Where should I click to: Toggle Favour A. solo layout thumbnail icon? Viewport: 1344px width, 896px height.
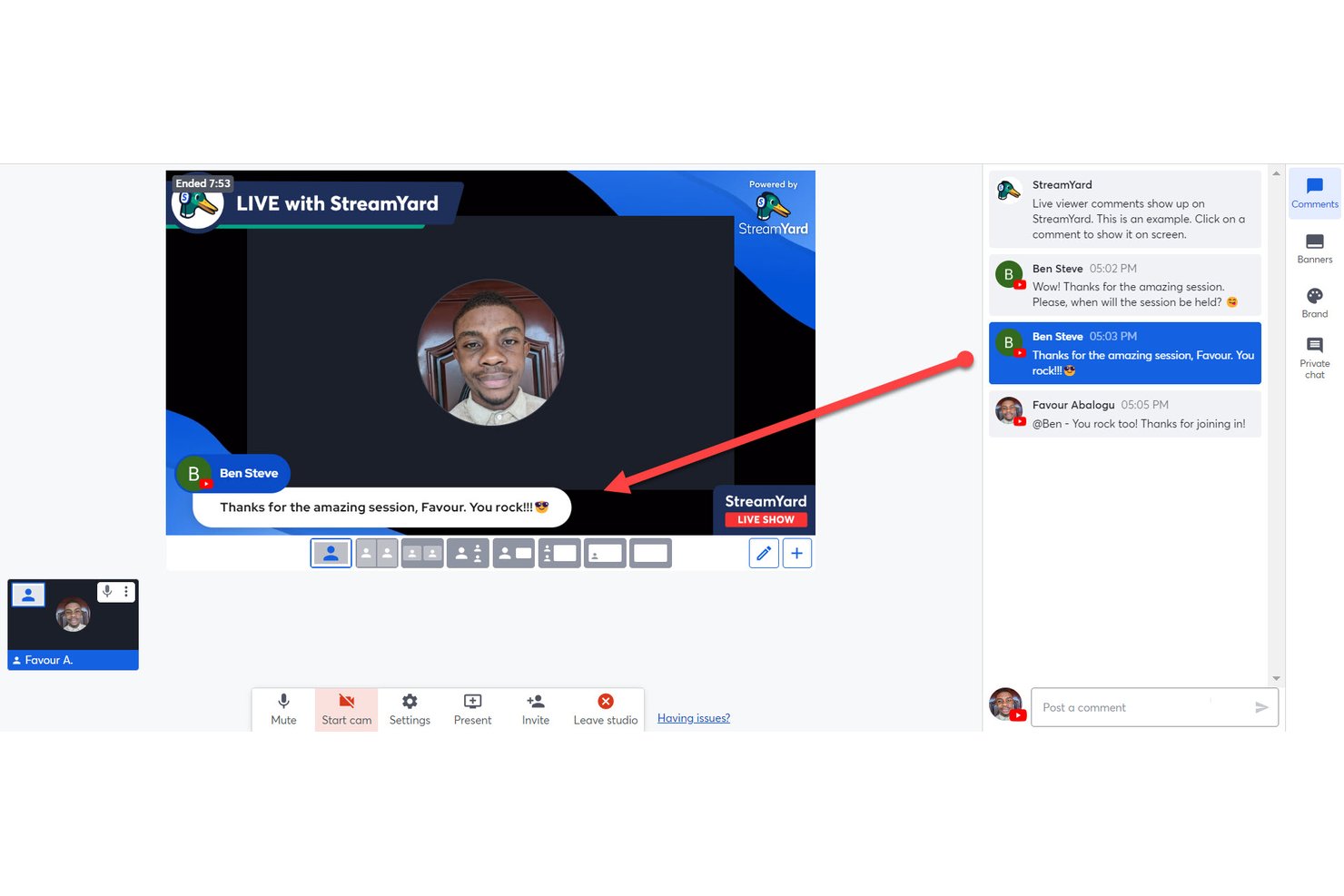[28, 595]
